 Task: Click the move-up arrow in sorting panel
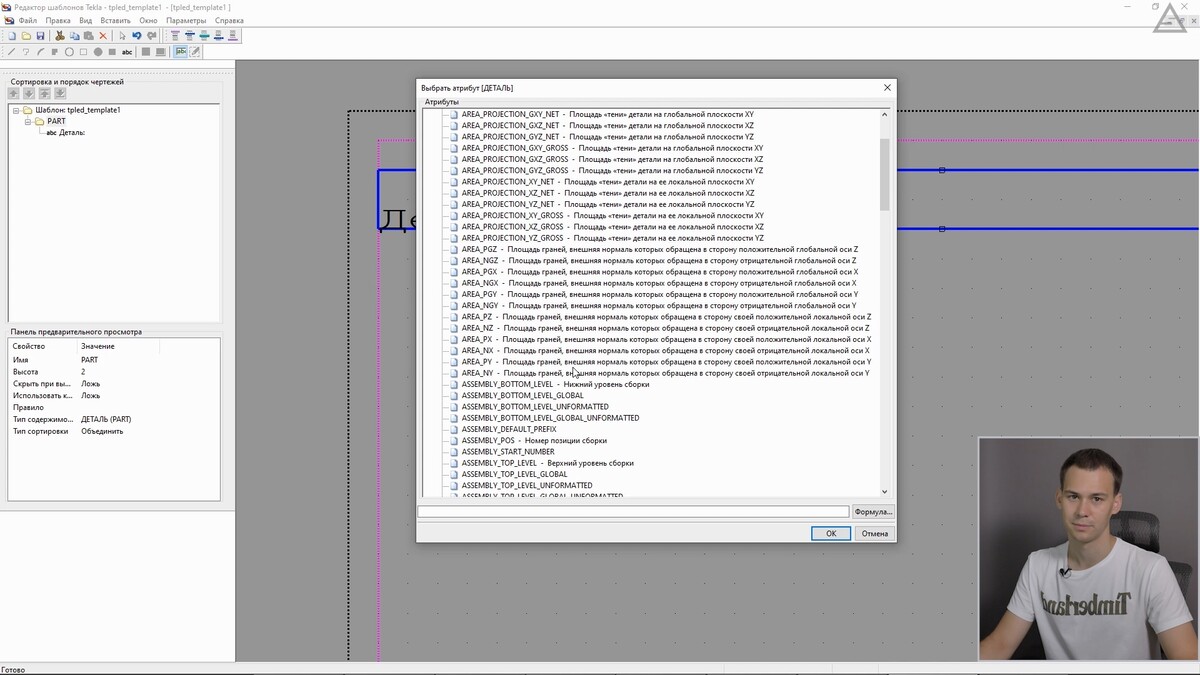tap(14, 94)
